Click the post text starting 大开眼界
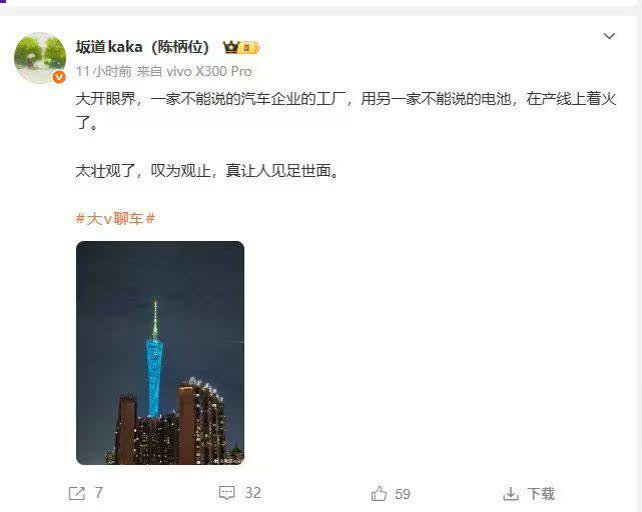 346,111
